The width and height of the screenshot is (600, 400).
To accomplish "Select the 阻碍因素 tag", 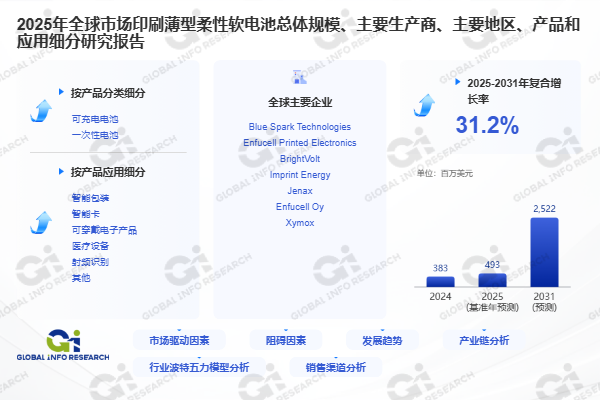I will click(x=286, y=340).
